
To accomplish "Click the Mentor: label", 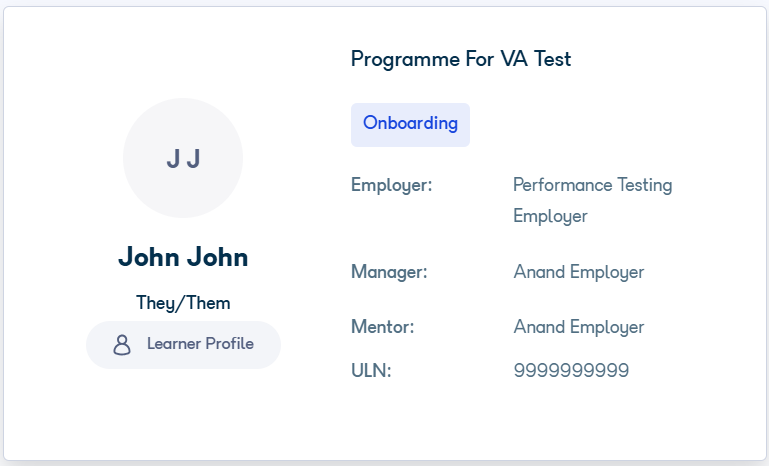I will (x=383, y=327).
